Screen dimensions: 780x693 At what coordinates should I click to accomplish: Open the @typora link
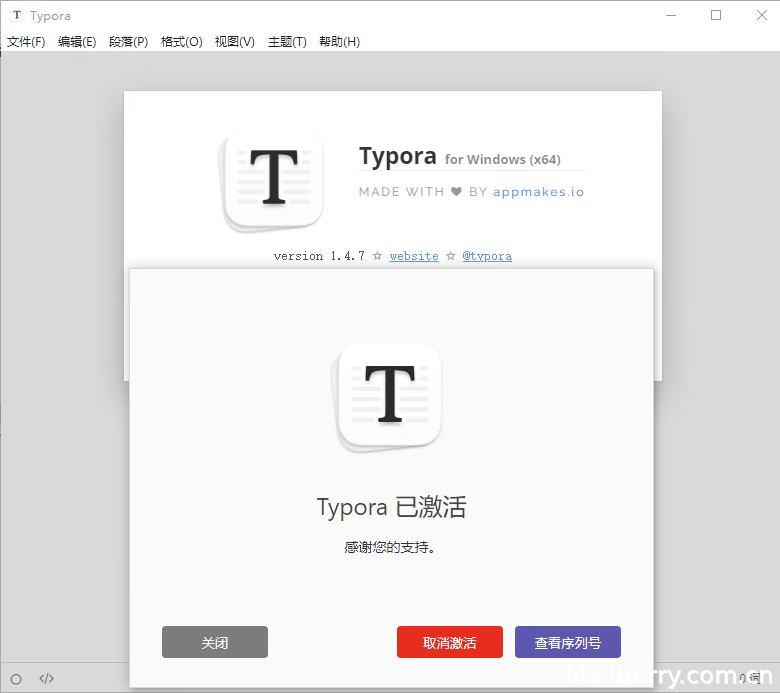click(487, 256)
